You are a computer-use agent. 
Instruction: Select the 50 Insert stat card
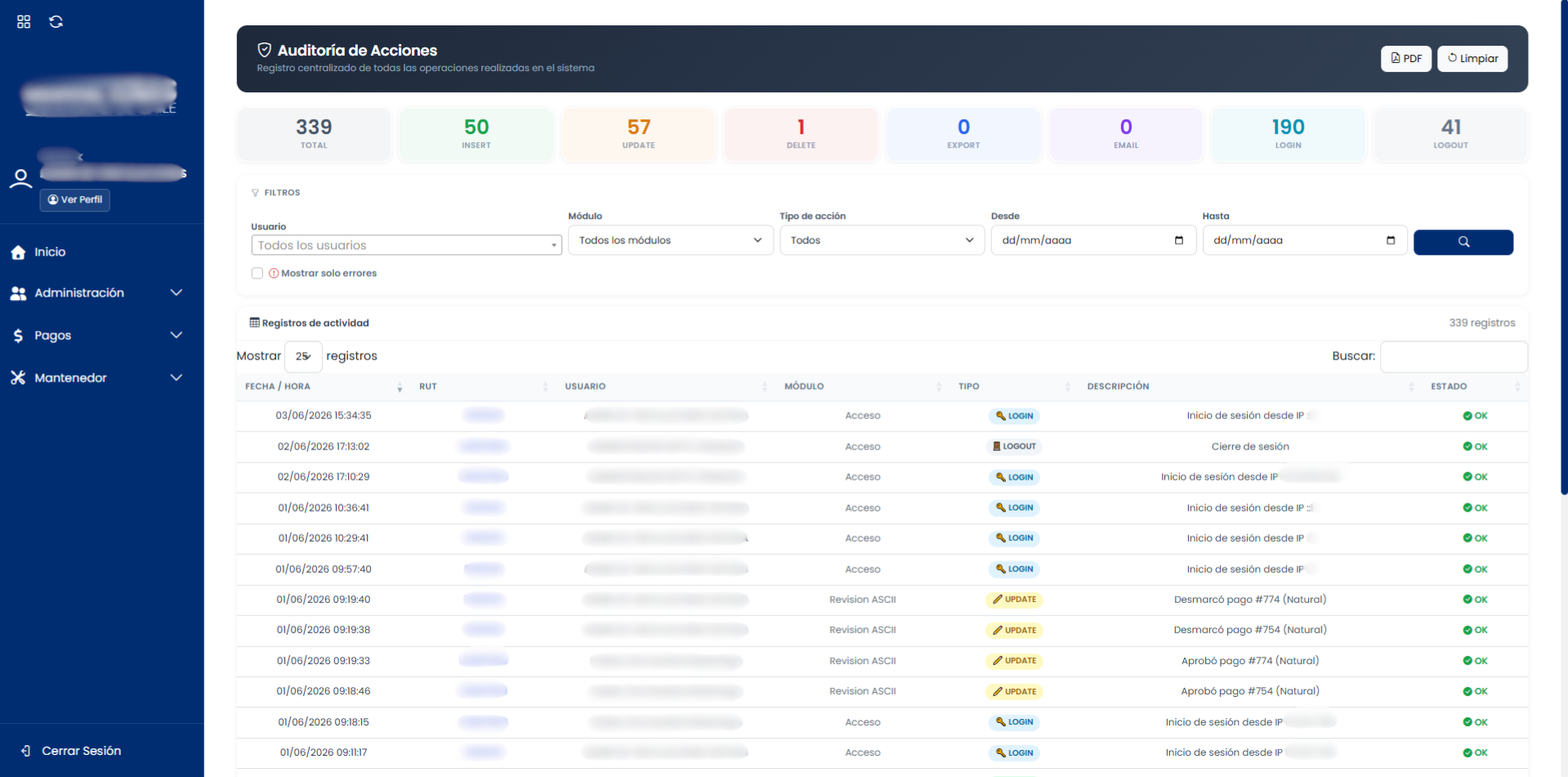coord(476,134)
